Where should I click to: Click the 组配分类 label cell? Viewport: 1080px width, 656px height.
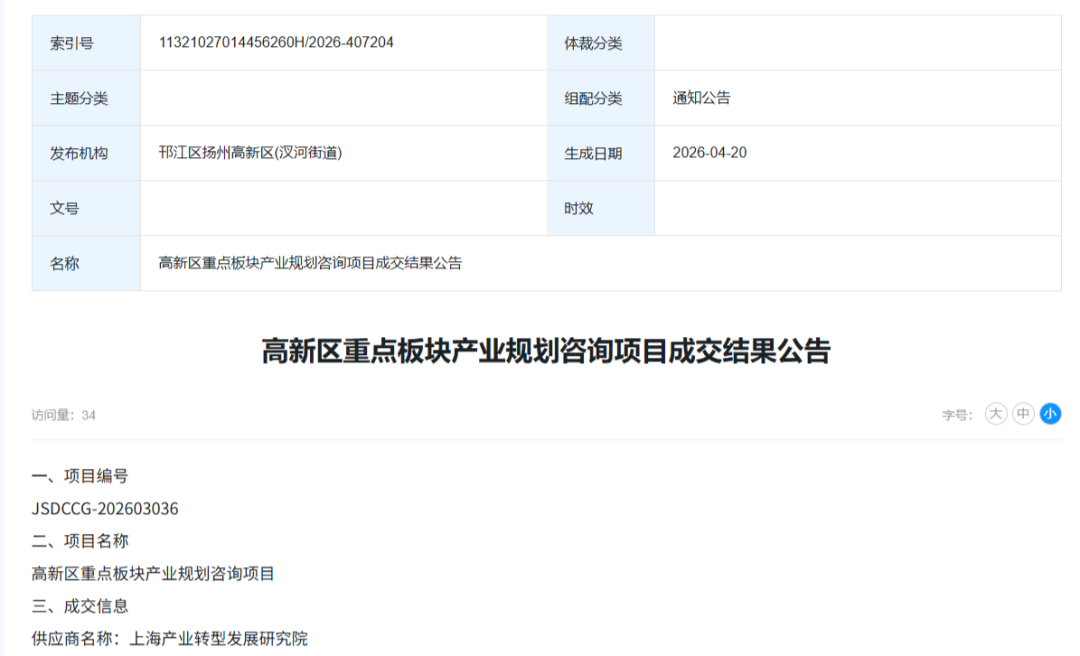pyautogui.click(x=601, y=98)
